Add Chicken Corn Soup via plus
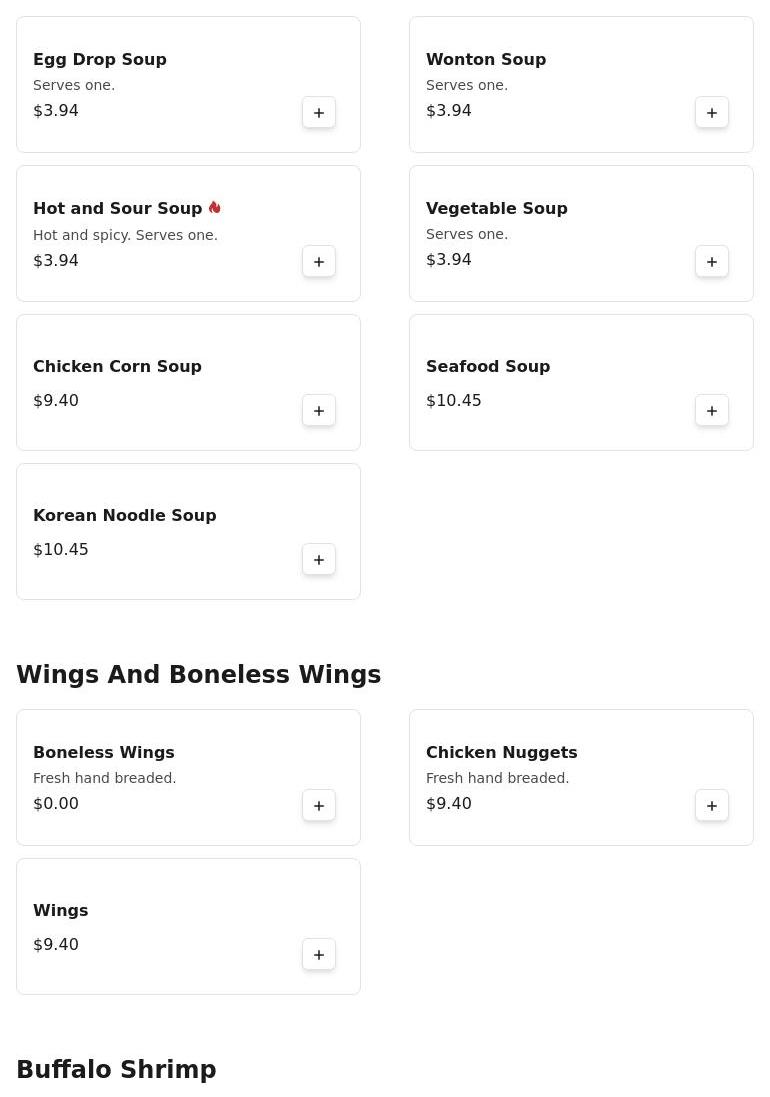The height and width of the screenshot is (1097, 770). coord(319,411)
